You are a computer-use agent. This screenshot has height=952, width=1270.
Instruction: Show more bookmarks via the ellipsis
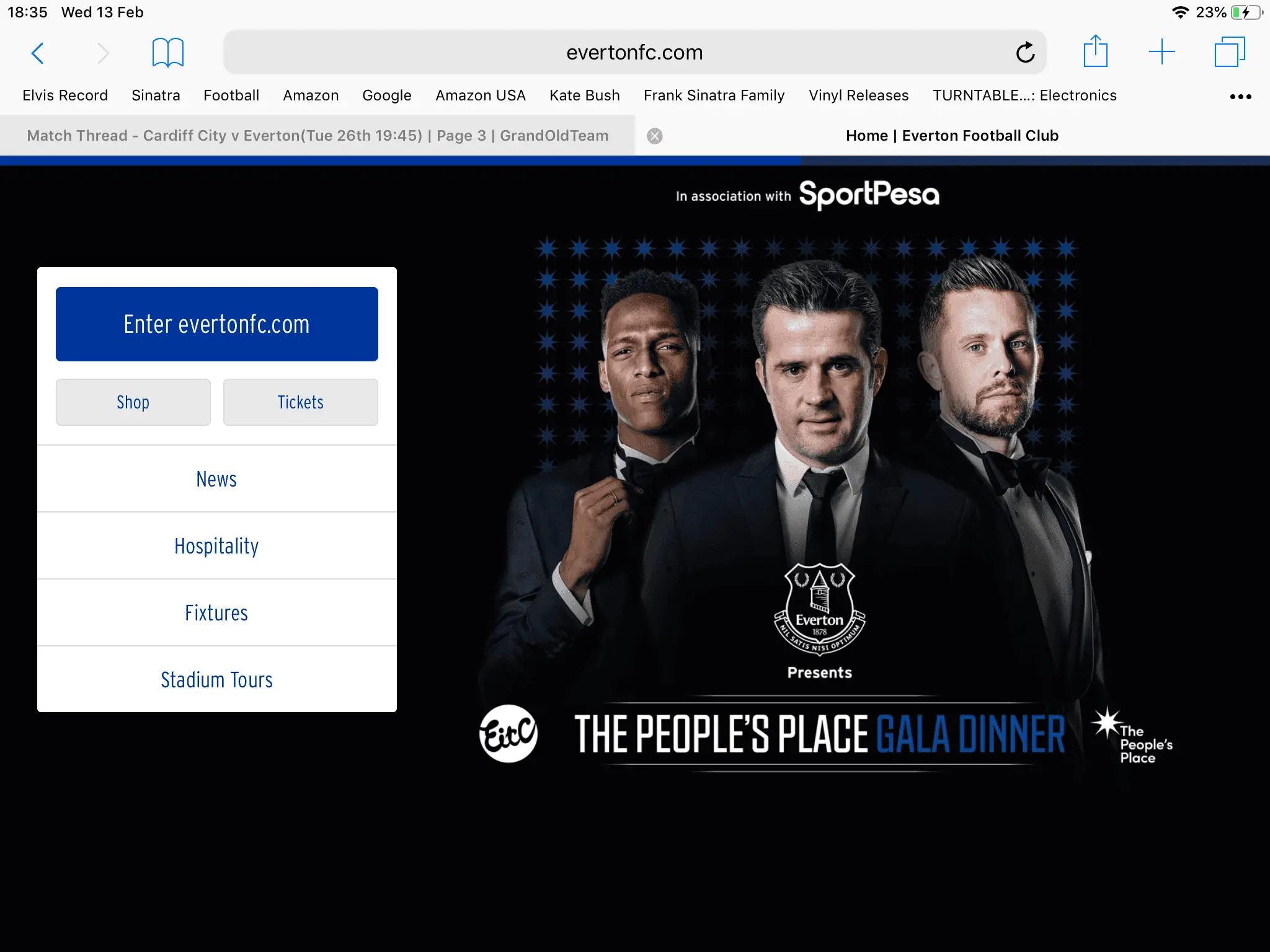click(1240, 97)
